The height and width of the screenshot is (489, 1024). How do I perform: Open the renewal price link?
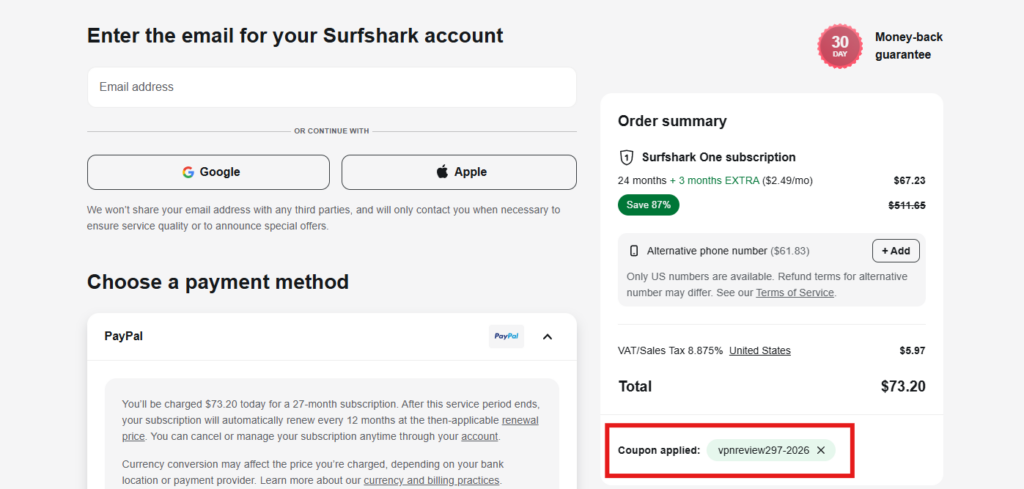[330, 428]
